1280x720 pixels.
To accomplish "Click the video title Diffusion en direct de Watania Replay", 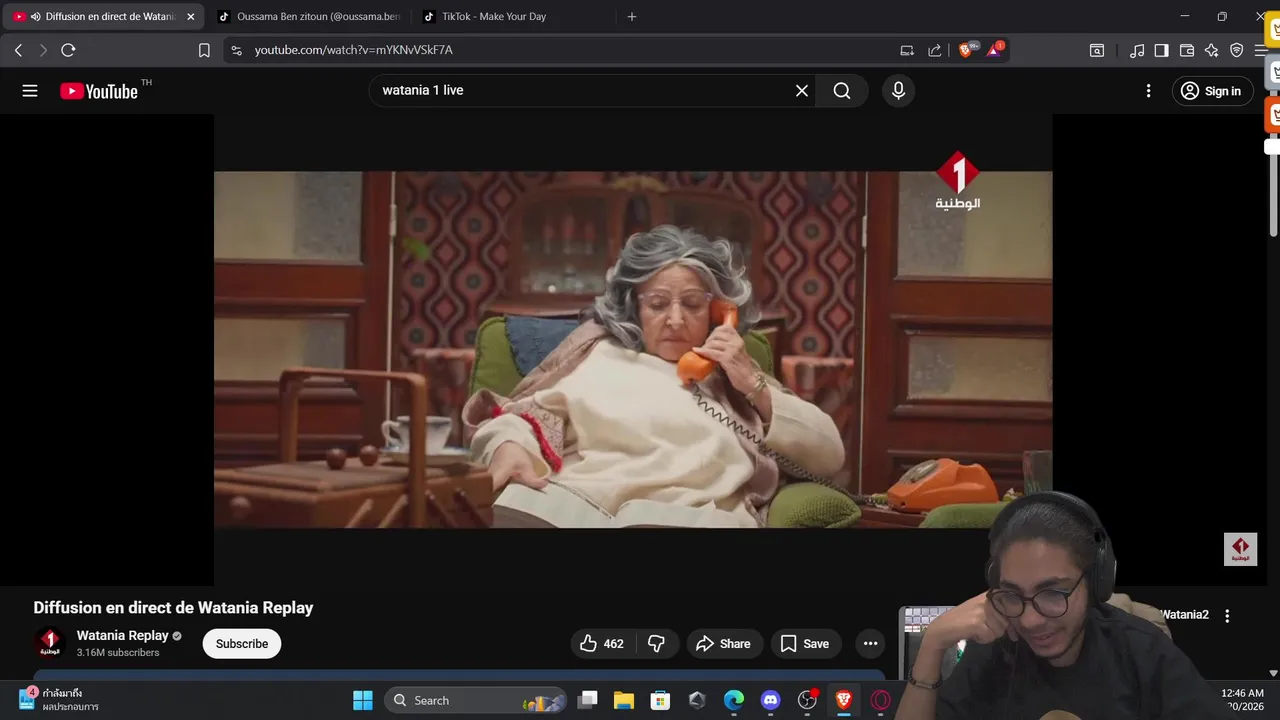I will pos(173,608).
